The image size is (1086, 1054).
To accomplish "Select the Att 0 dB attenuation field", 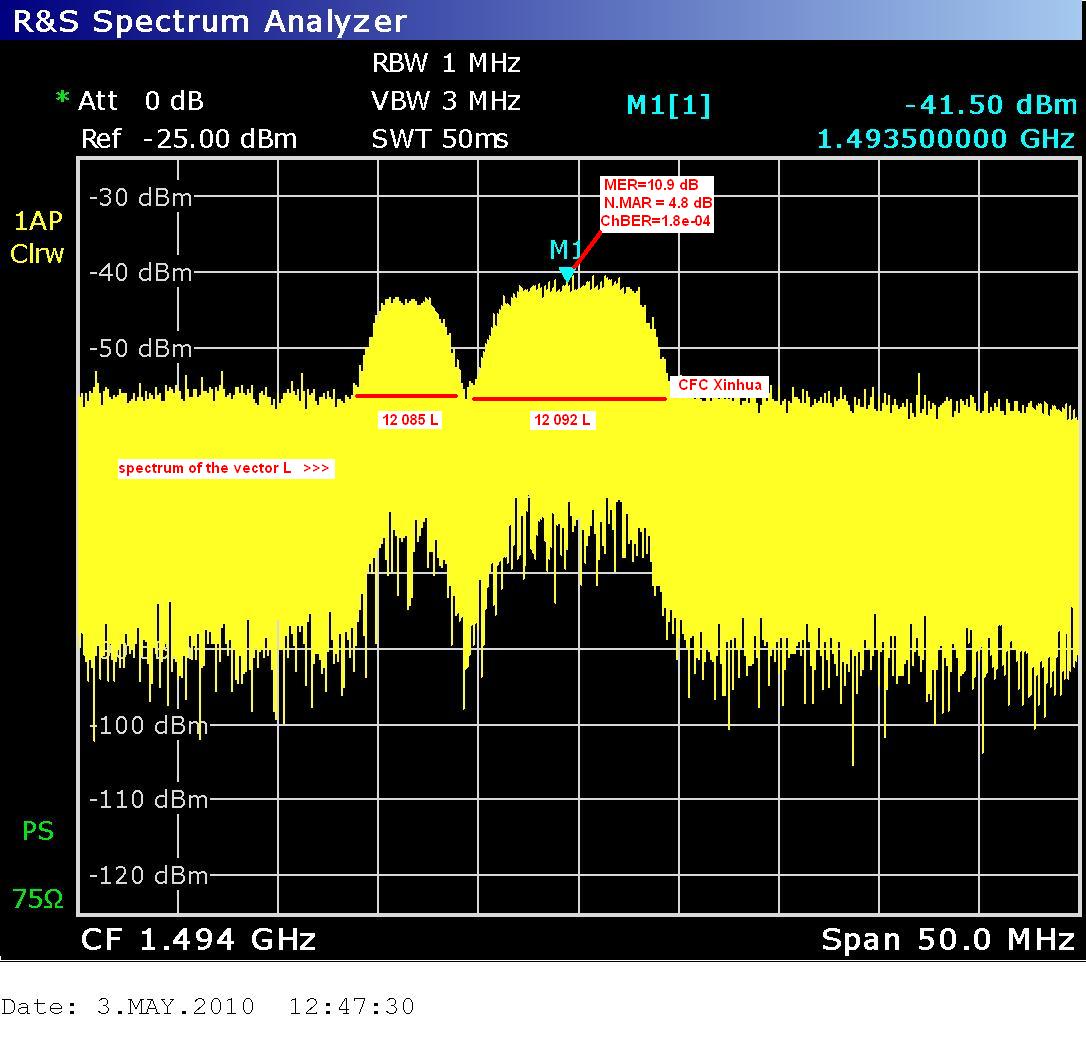I will [x=140, y=101].
